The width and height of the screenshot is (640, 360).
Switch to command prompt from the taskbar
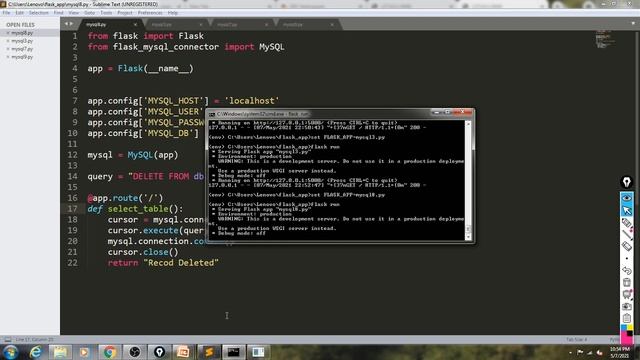coord(233,352)
